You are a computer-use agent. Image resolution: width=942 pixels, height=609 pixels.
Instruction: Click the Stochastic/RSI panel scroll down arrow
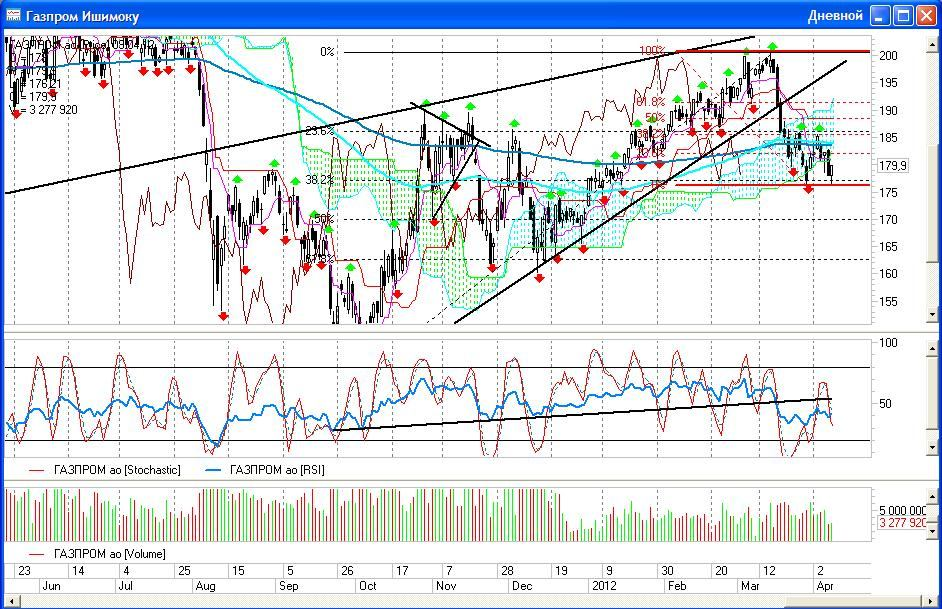pos(932,447)
